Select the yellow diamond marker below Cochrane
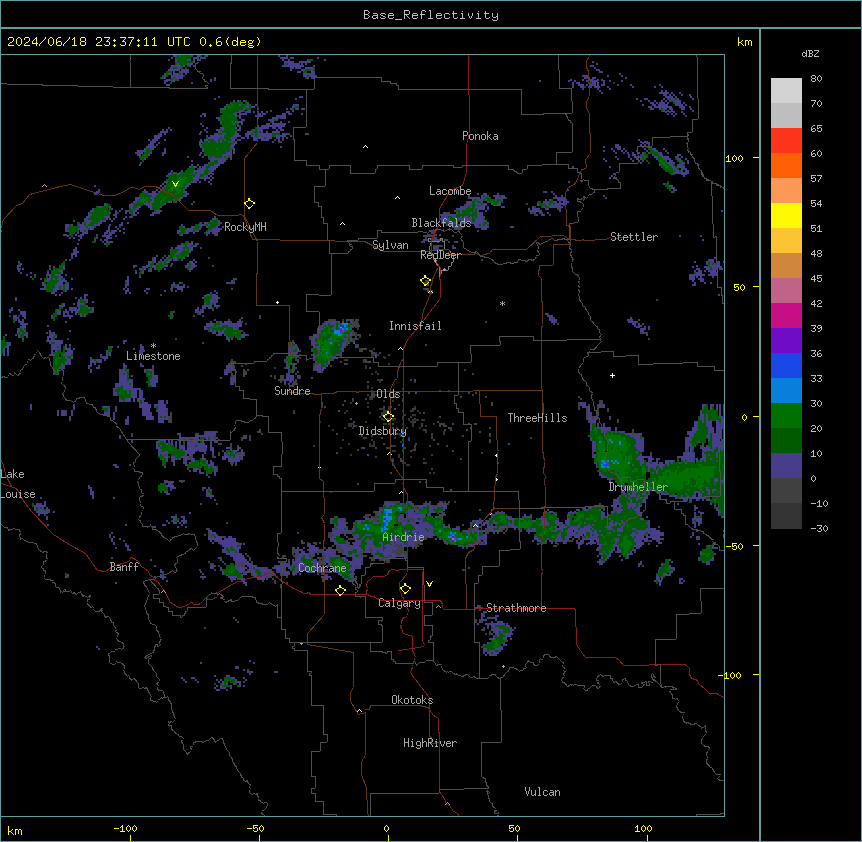The image size is (862, 842). coord(340,590)
